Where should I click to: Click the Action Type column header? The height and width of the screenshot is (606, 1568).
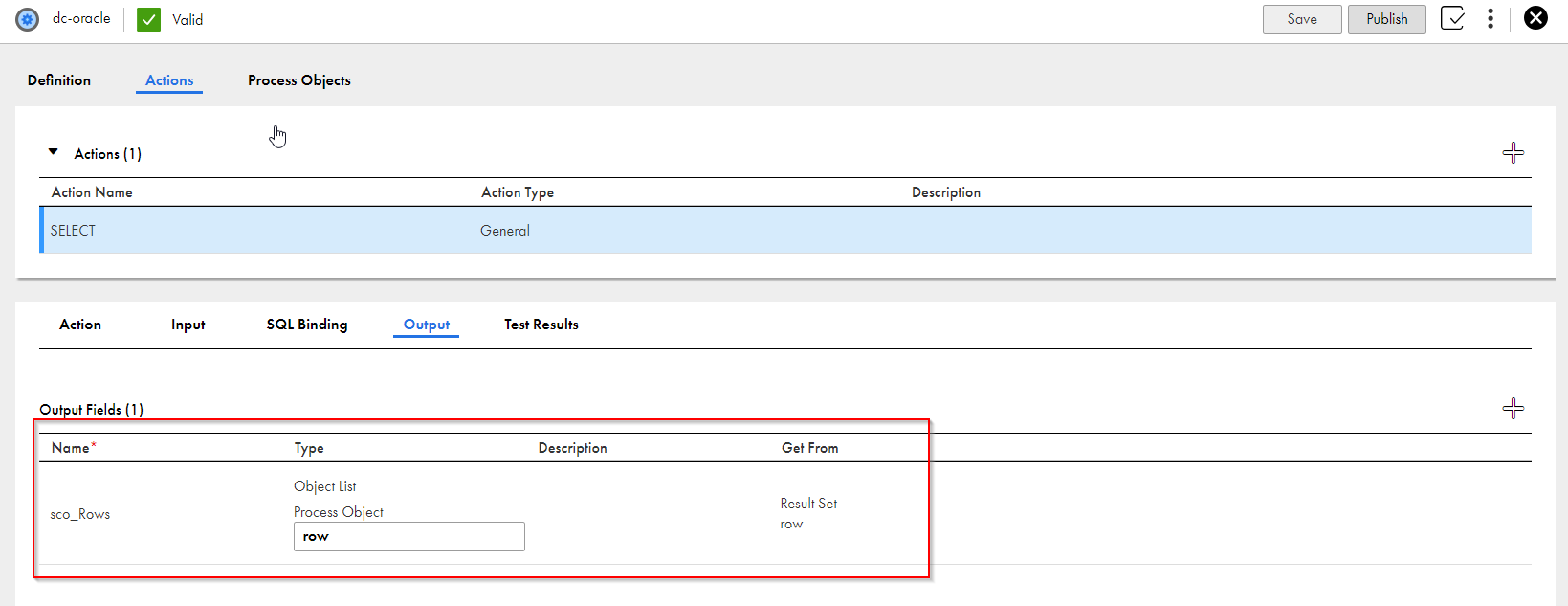pos(518,192)
